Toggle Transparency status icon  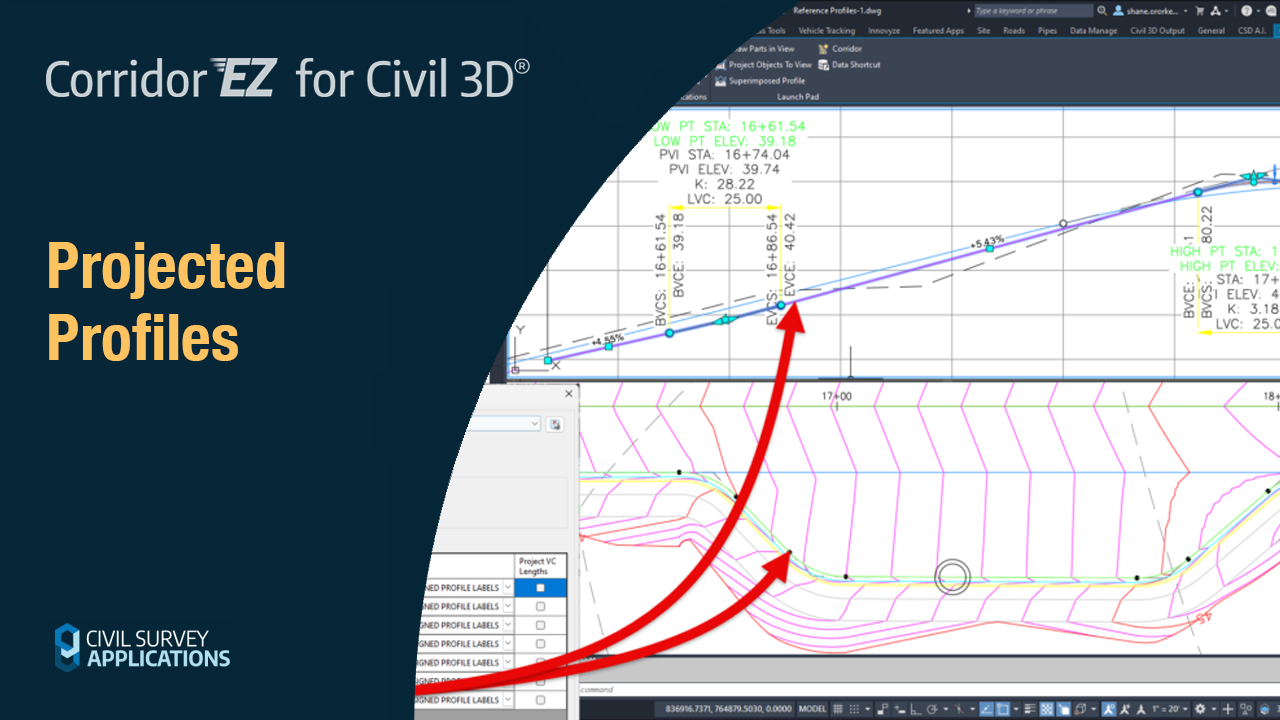tap(1046, 709)
